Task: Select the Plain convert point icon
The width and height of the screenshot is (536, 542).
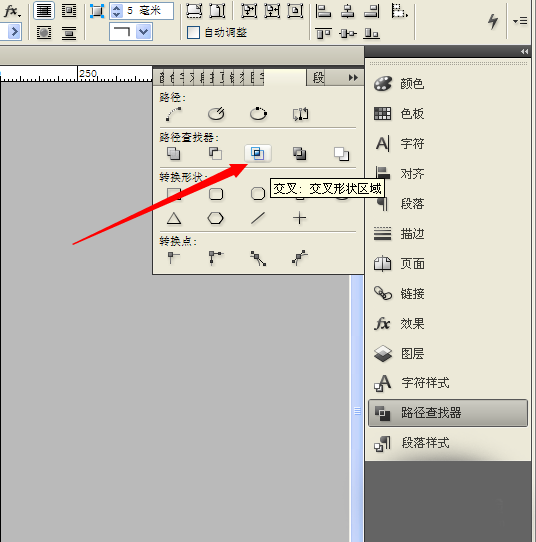Action: click(173, 258)
